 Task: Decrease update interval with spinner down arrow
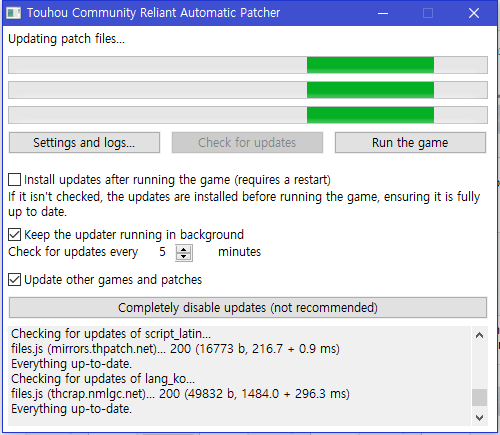pos(184,257)
